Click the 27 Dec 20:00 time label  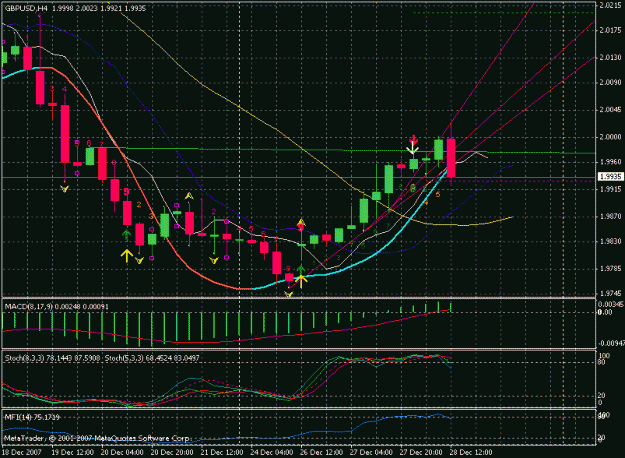[421, 452]
